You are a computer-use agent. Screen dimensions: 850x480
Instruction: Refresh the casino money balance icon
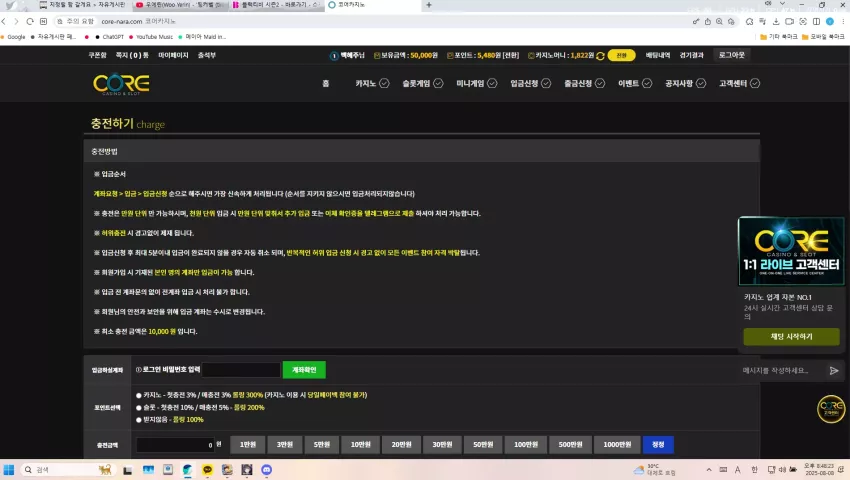click(x=600, y=56)
